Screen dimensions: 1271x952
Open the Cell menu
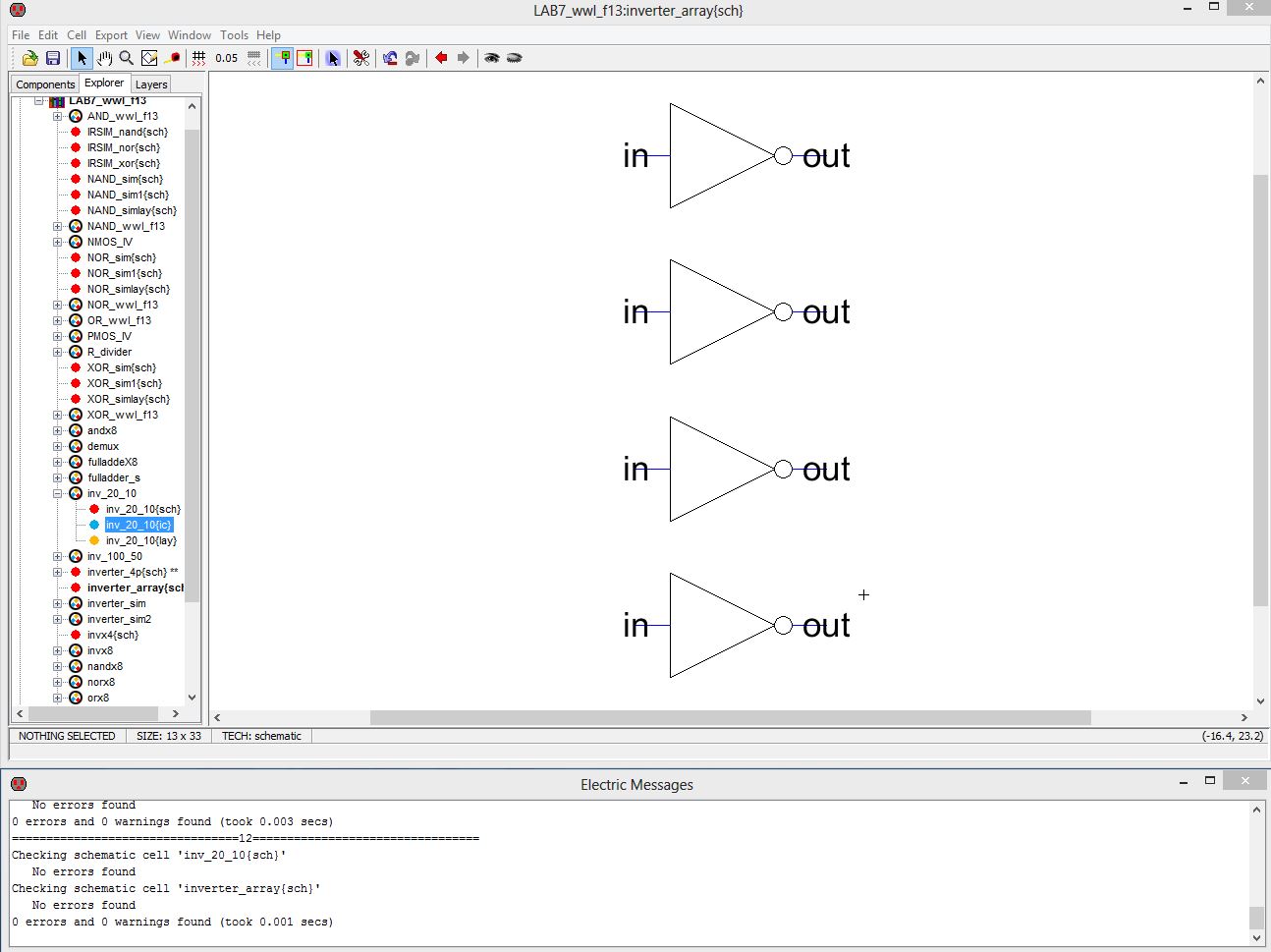77,34
